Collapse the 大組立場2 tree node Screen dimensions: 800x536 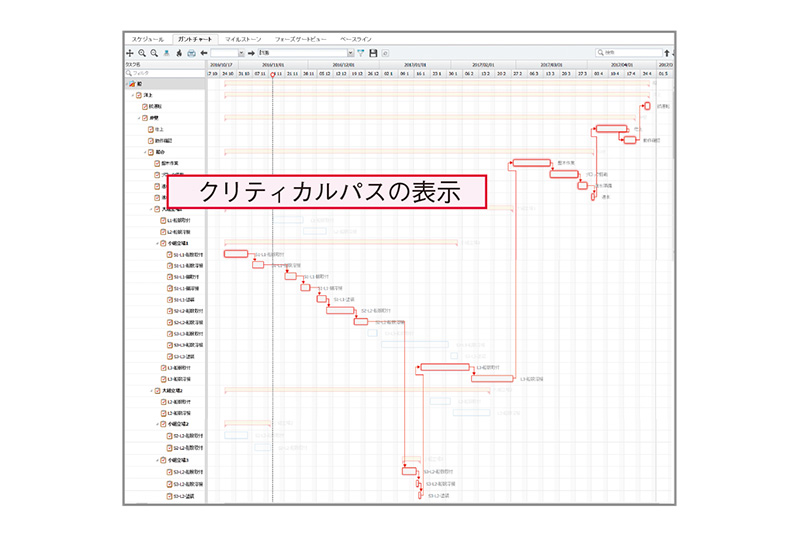pyautogui.click(x=151, y=391)
